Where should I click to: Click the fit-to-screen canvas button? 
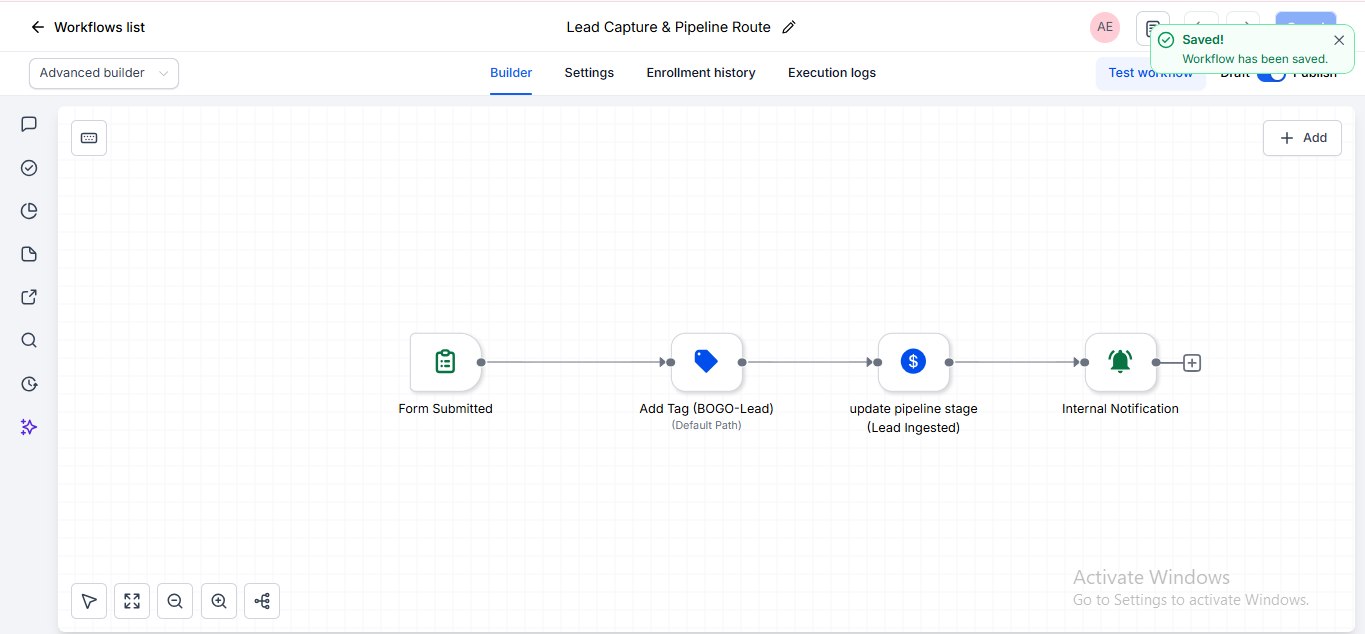(x=132, y=601)
